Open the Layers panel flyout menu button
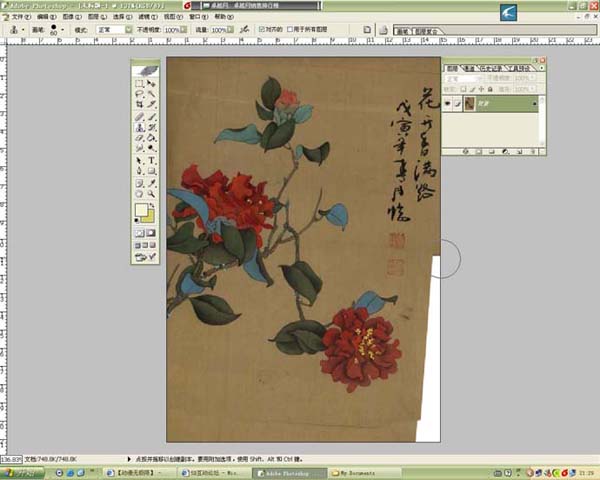Image resolution: width=600 pixels, height=480 pixels. click(x=541, y=68)
